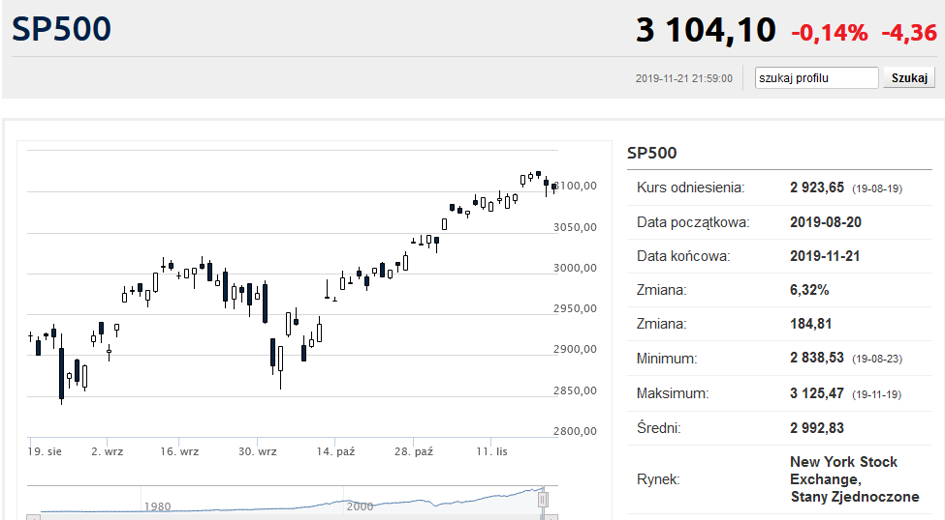Click the tall black candle near 30. wrz
This screenshot has width=945, height=520.
tap(265, 302)
